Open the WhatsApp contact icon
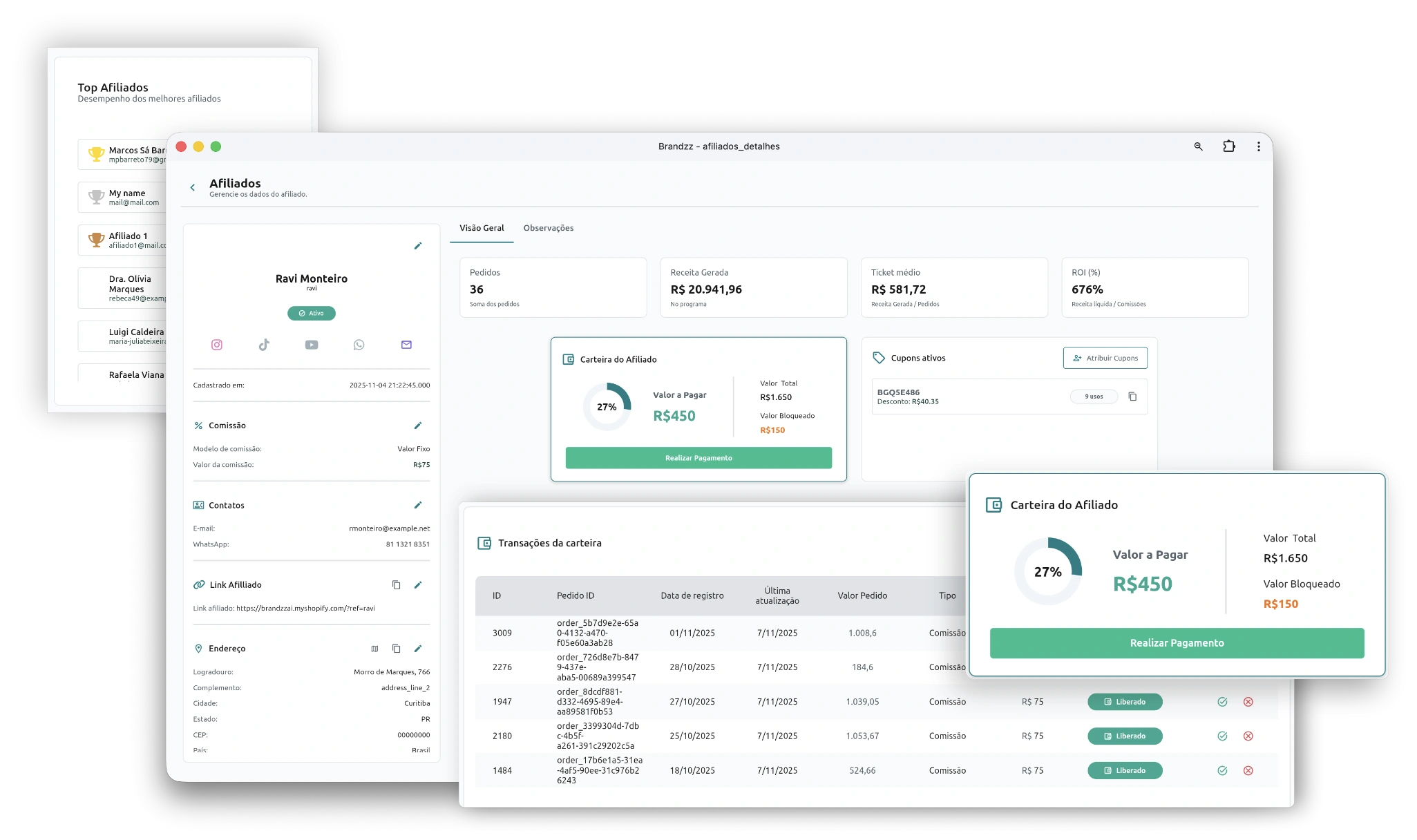 click(x=359, y=345)
